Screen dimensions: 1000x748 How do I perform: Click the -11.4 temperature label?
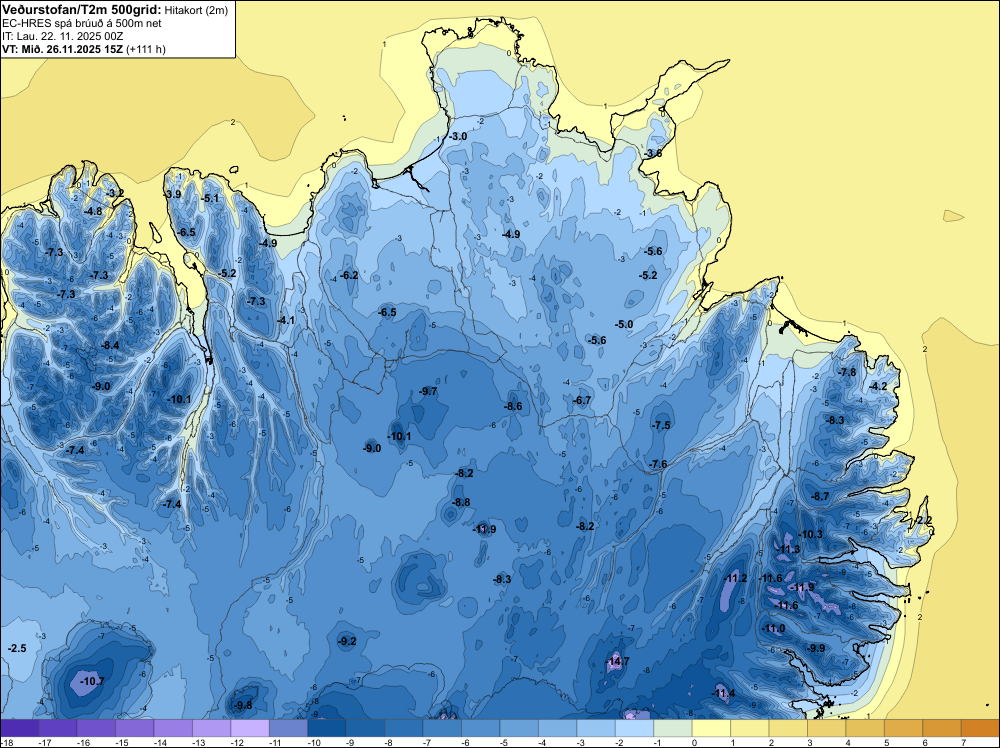point(723,694)
